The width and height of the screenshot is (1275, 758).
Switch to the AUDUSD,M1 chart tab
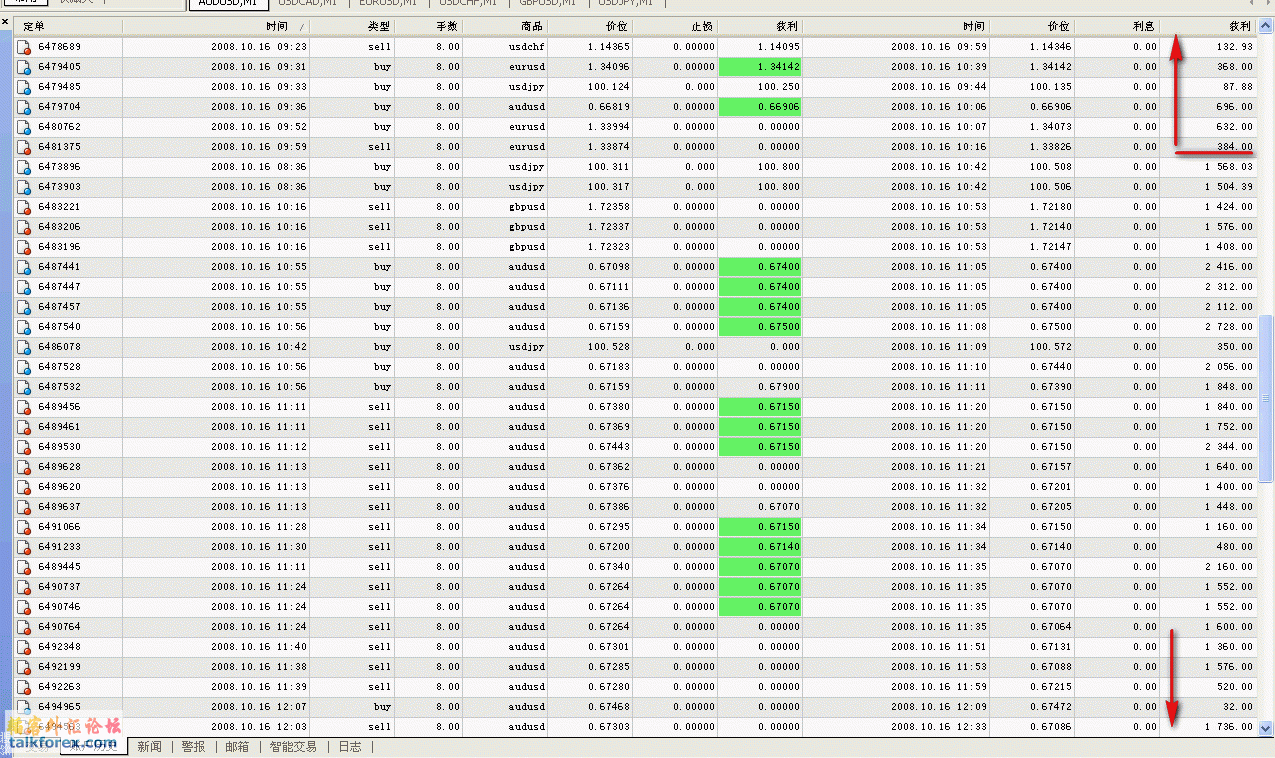pyautogui.click(x=228, y=4)
